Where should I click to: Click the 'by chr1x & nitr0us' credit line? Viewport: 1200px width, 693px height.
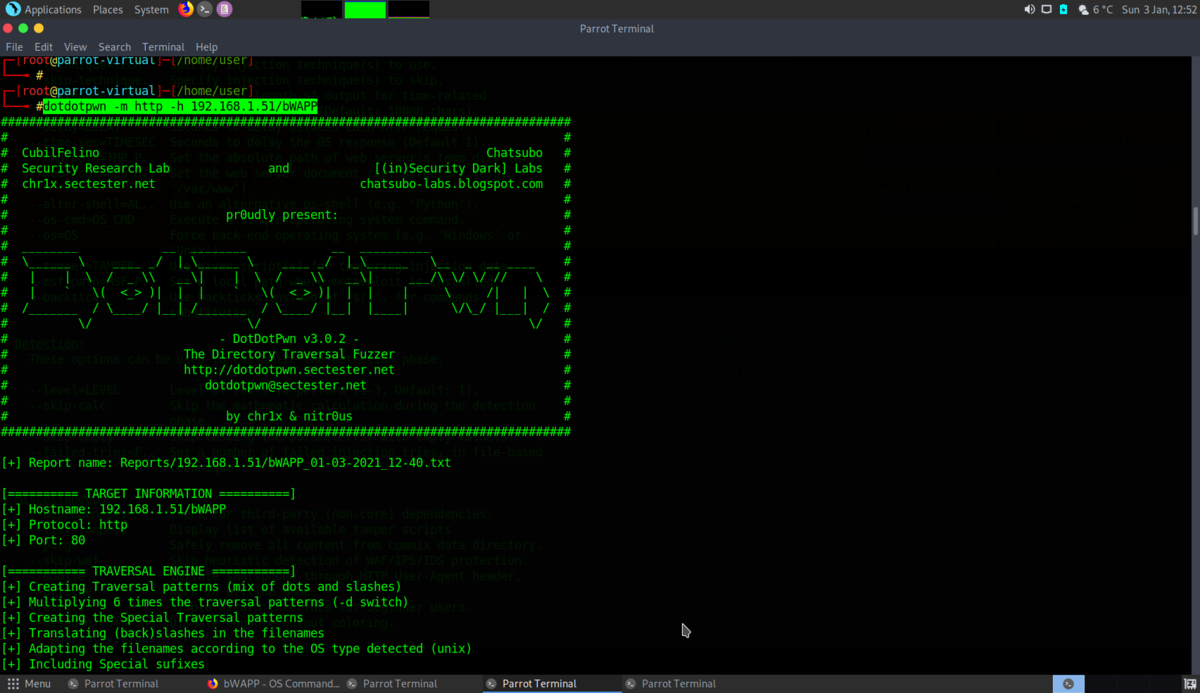point(288,416)
